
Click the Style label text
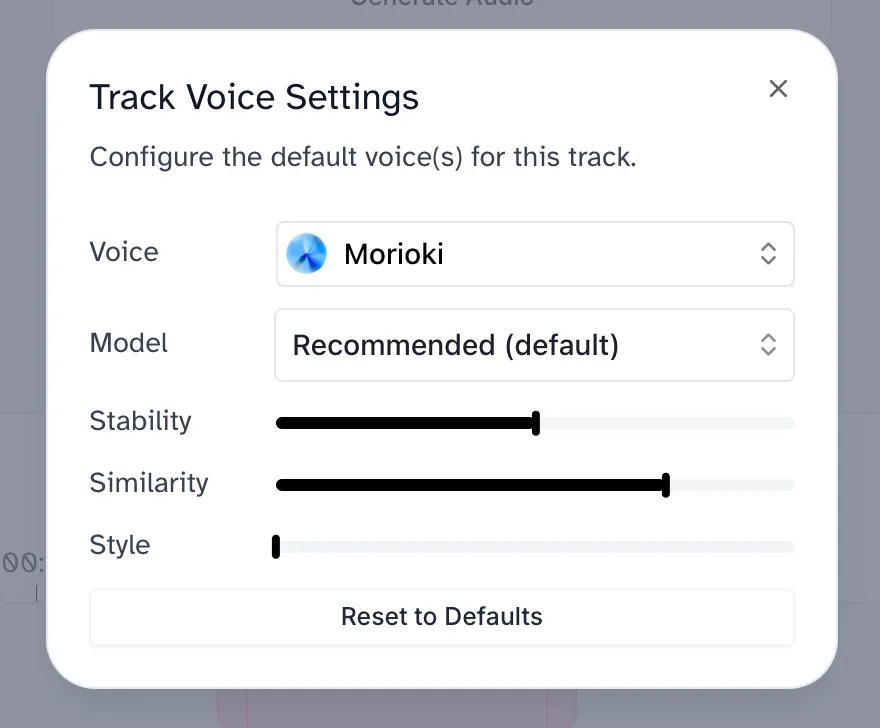(x=120, y=545)
